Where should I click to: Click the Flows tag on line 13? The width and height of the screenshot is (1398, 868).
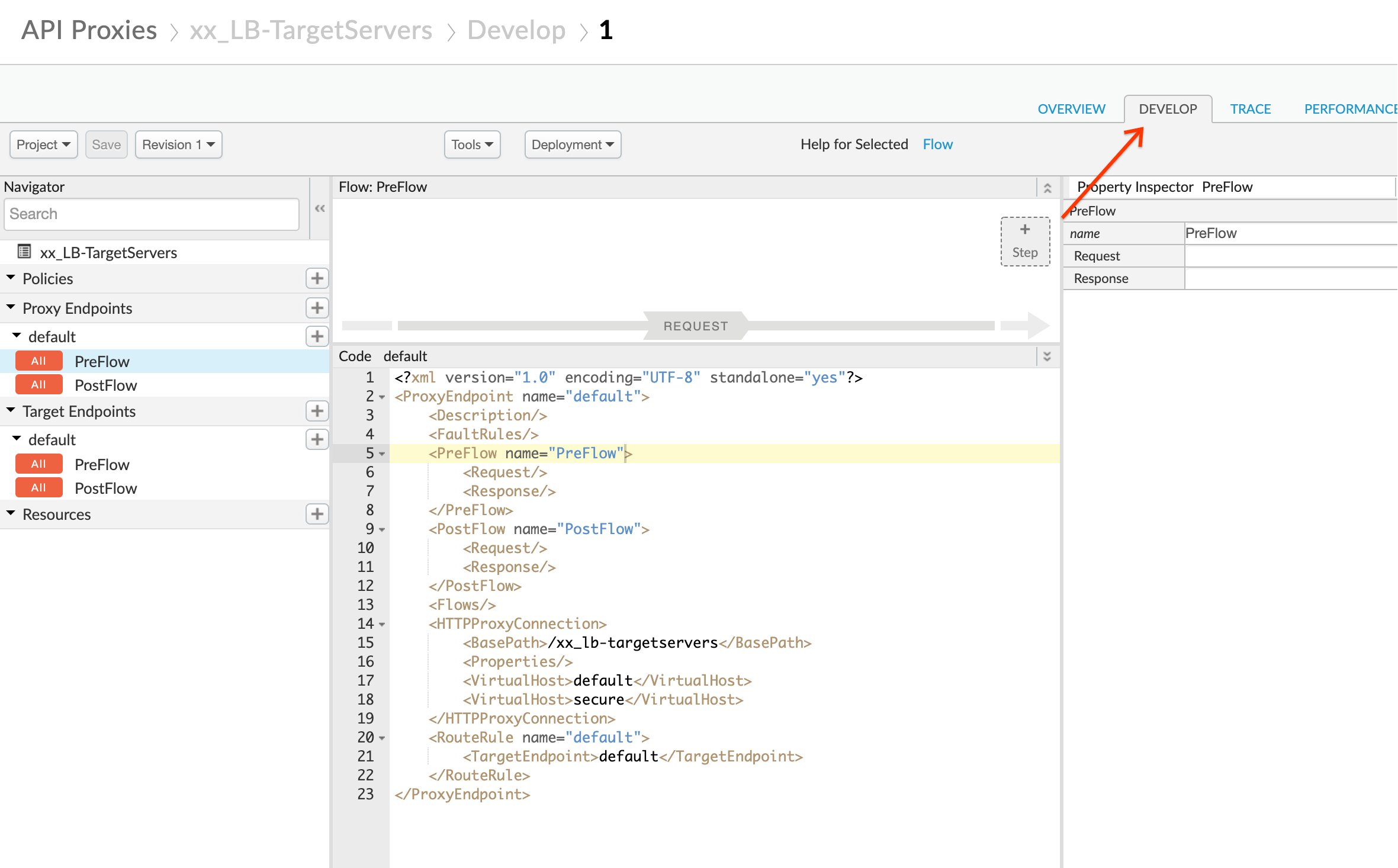[x=462, y=605]
